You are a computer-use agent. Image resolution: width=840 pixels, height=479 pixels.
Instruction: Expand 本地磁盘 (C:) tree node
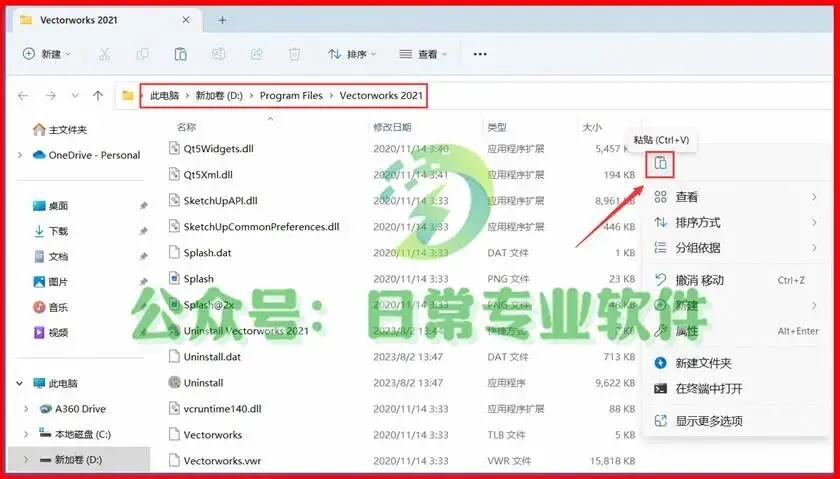click(26, 435)
